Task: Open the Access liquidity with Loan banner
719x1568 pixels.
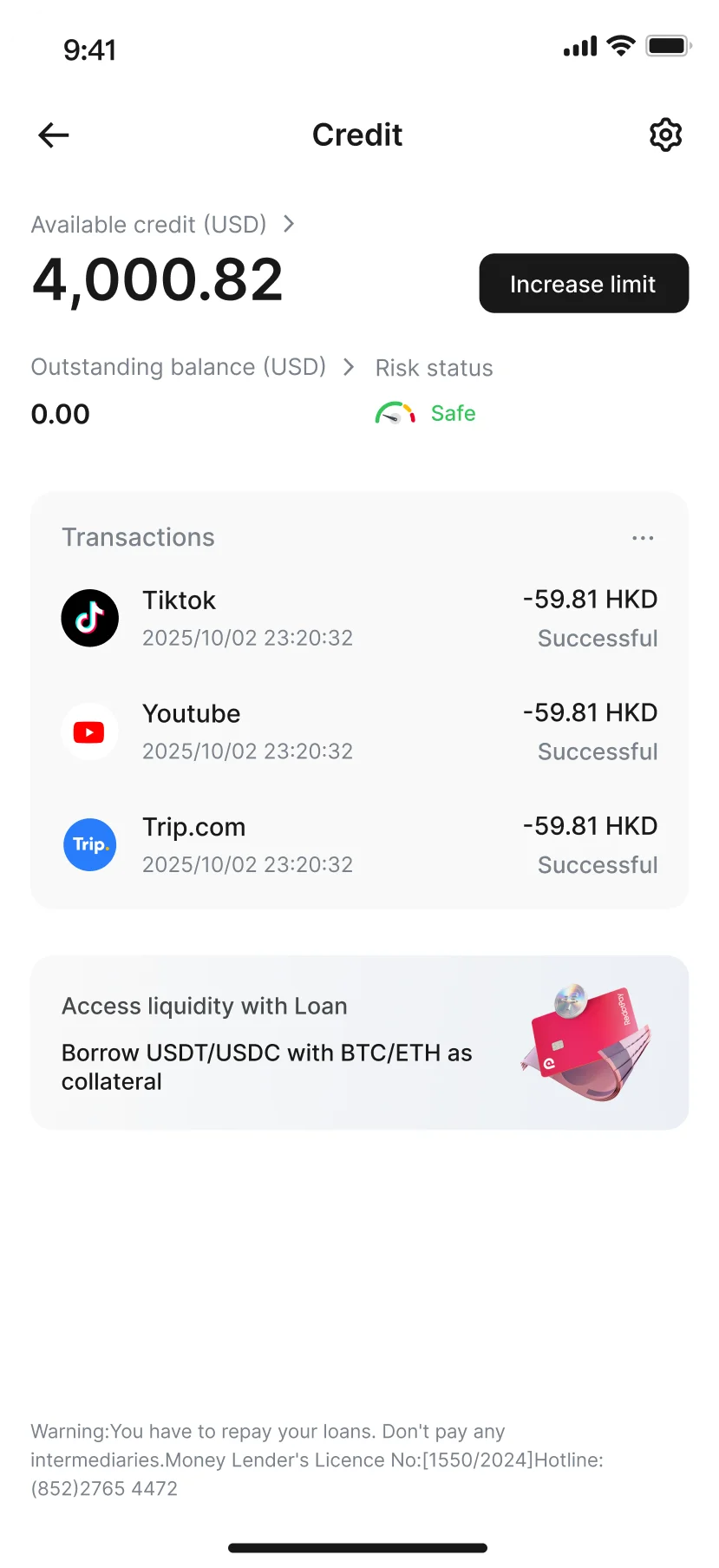Action: pyautogui.click(x=359, y=1042)
